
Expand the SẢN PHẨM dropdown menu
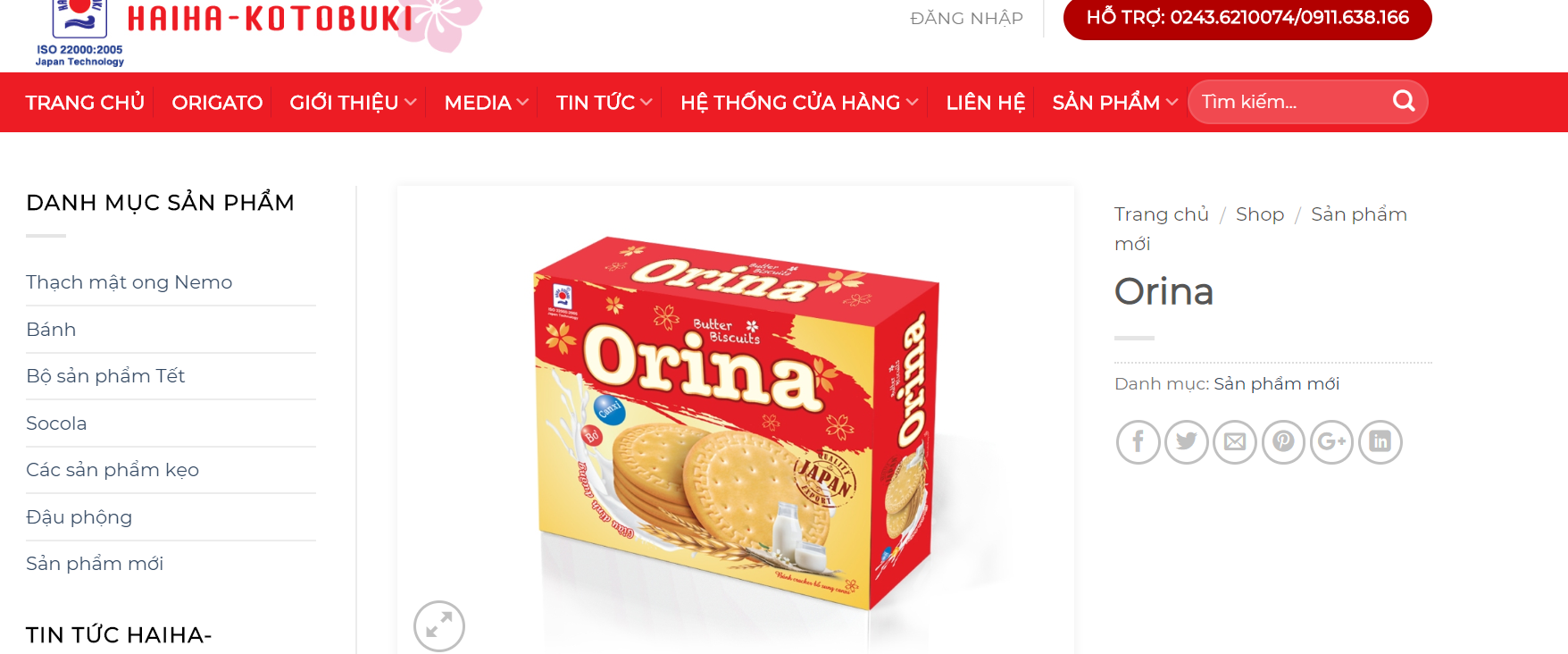[1115, 102]
